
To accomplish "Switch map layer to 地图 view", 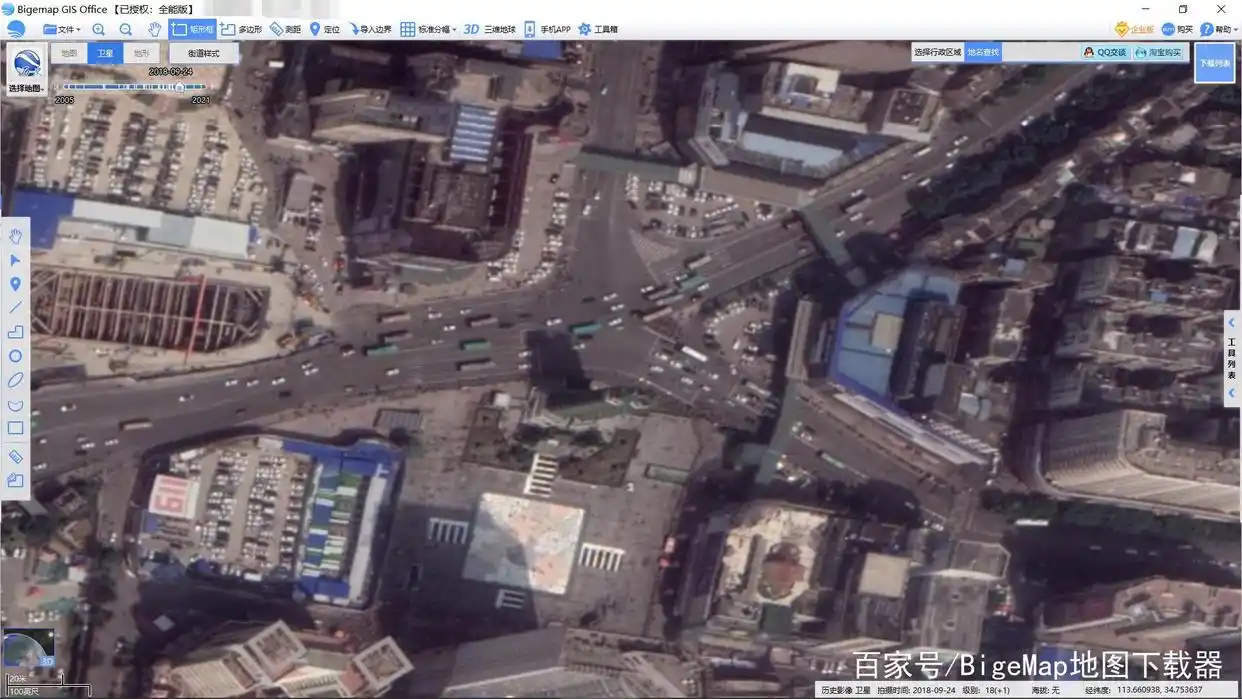I will [69, 53].
